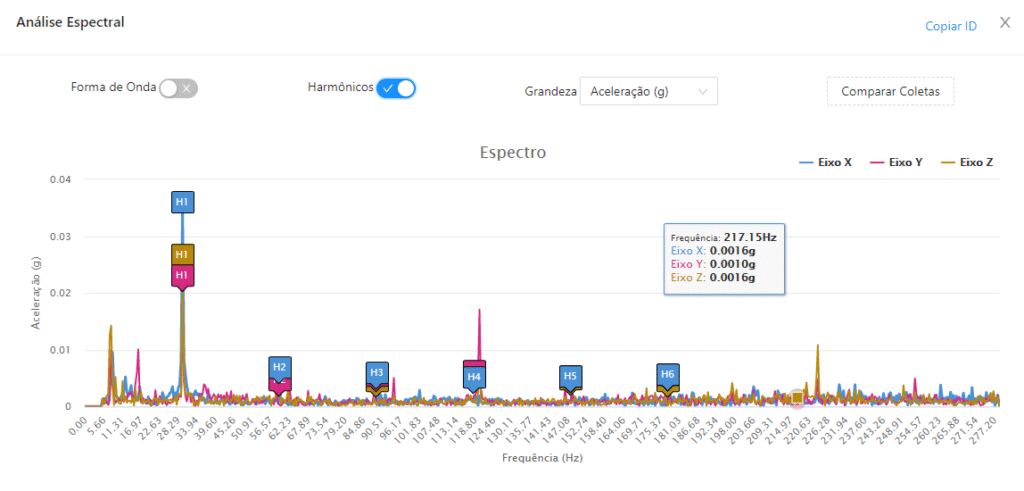Enable the Forma de Onda toggle

pos(179,88)
